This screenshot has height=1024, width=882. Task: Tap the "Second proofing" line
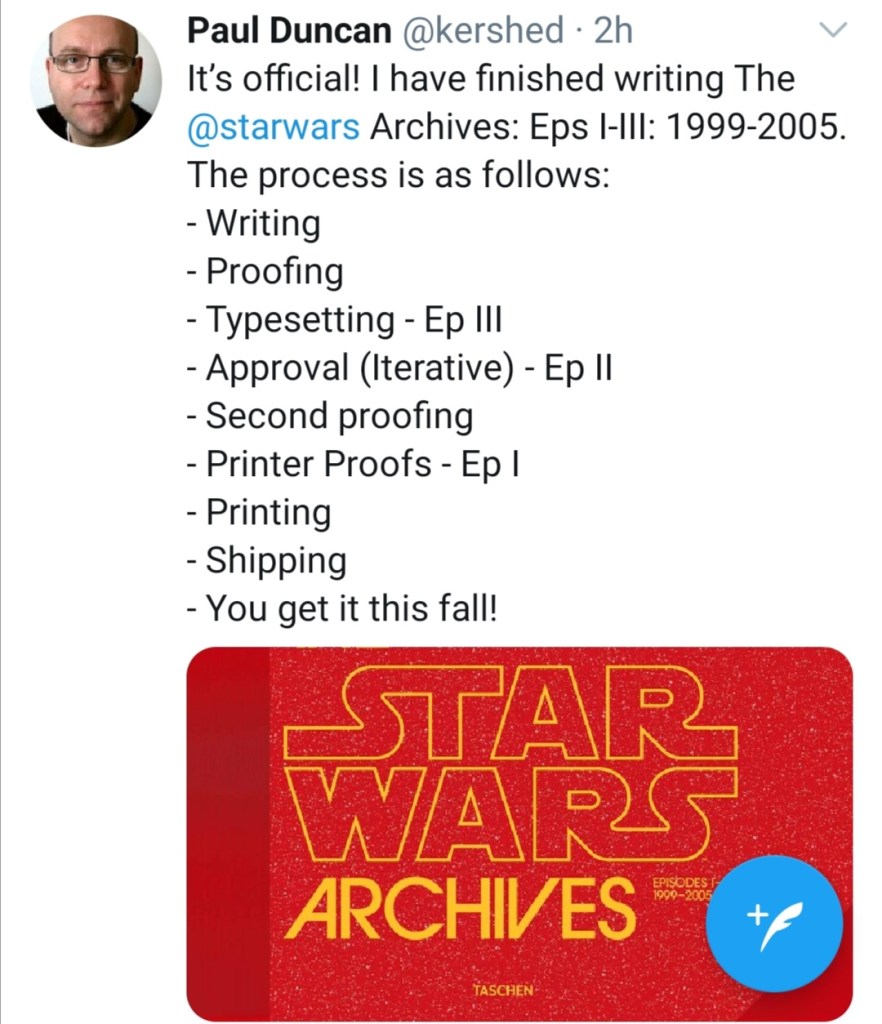(330, 416)
